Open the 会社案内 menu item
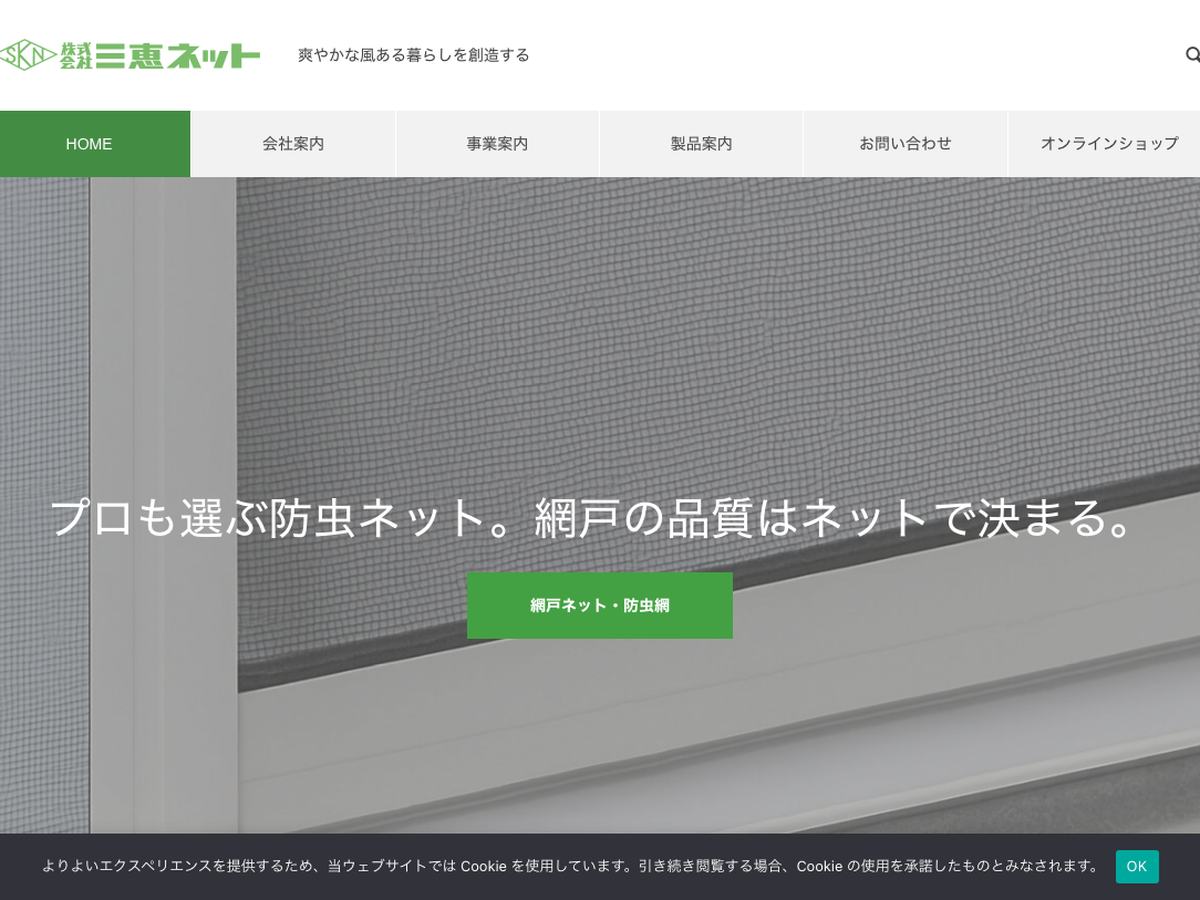 (x=293, y=144)
